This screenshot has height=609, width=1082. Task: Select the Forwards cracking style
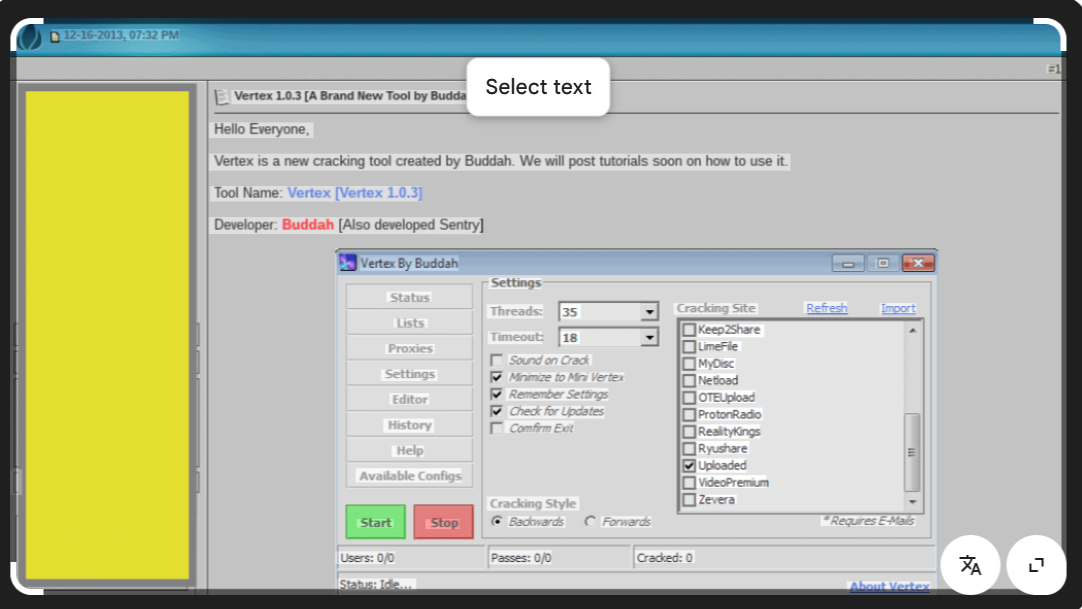click(591, 521)
